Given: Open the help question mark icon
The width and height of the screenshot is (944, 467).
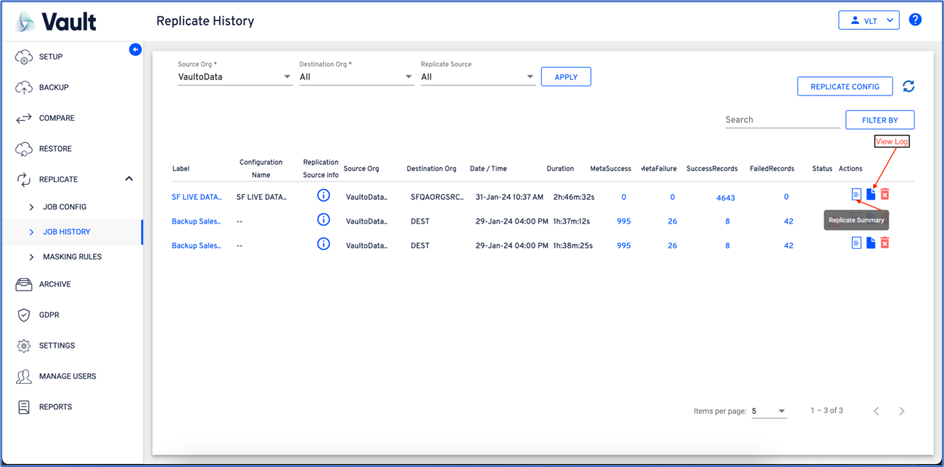Looking at the screenshot, I should (x=915, y=20).
